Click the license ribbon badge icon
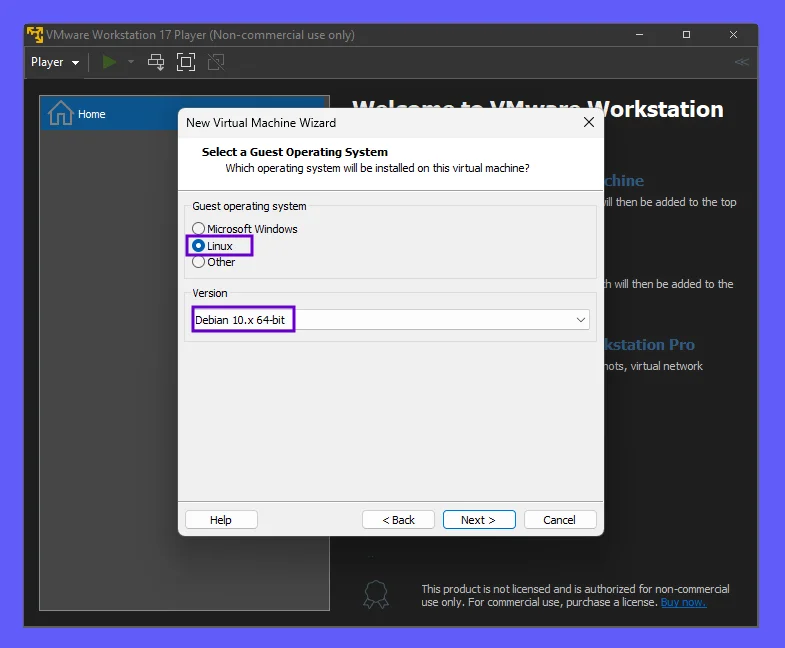The height and width of the screenshot is (648, 785). tap(375, 595)
